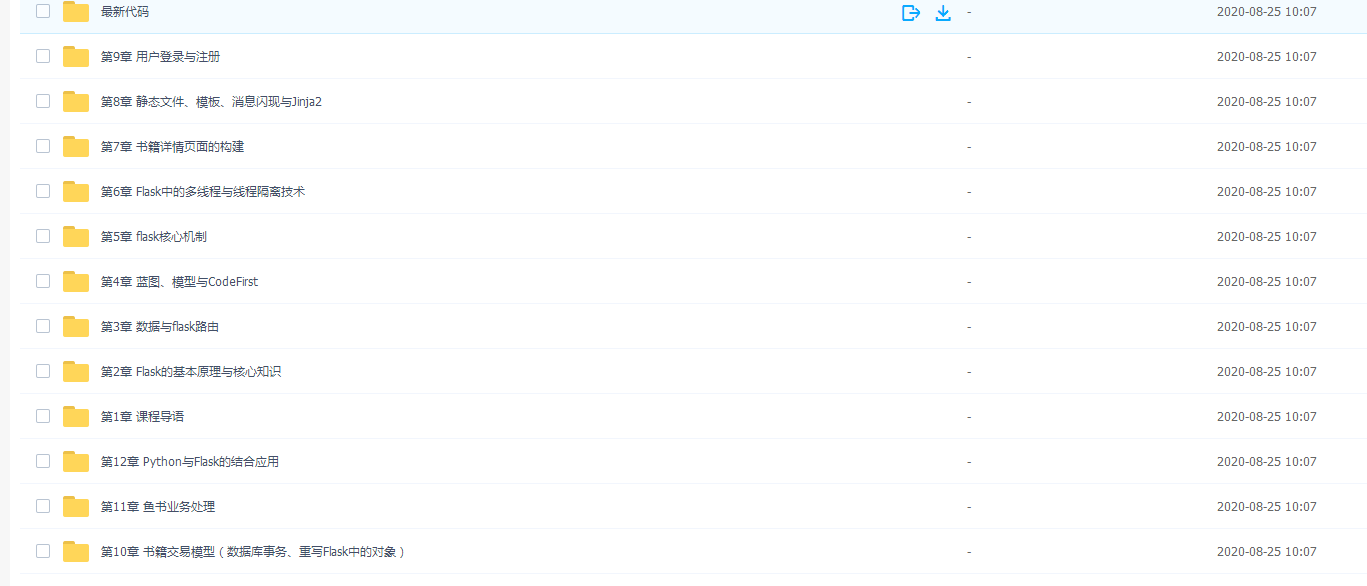Screen dimensions: 1367x586
Task: Click the date of 第10章 row
Action: [x=1266, y=552]
